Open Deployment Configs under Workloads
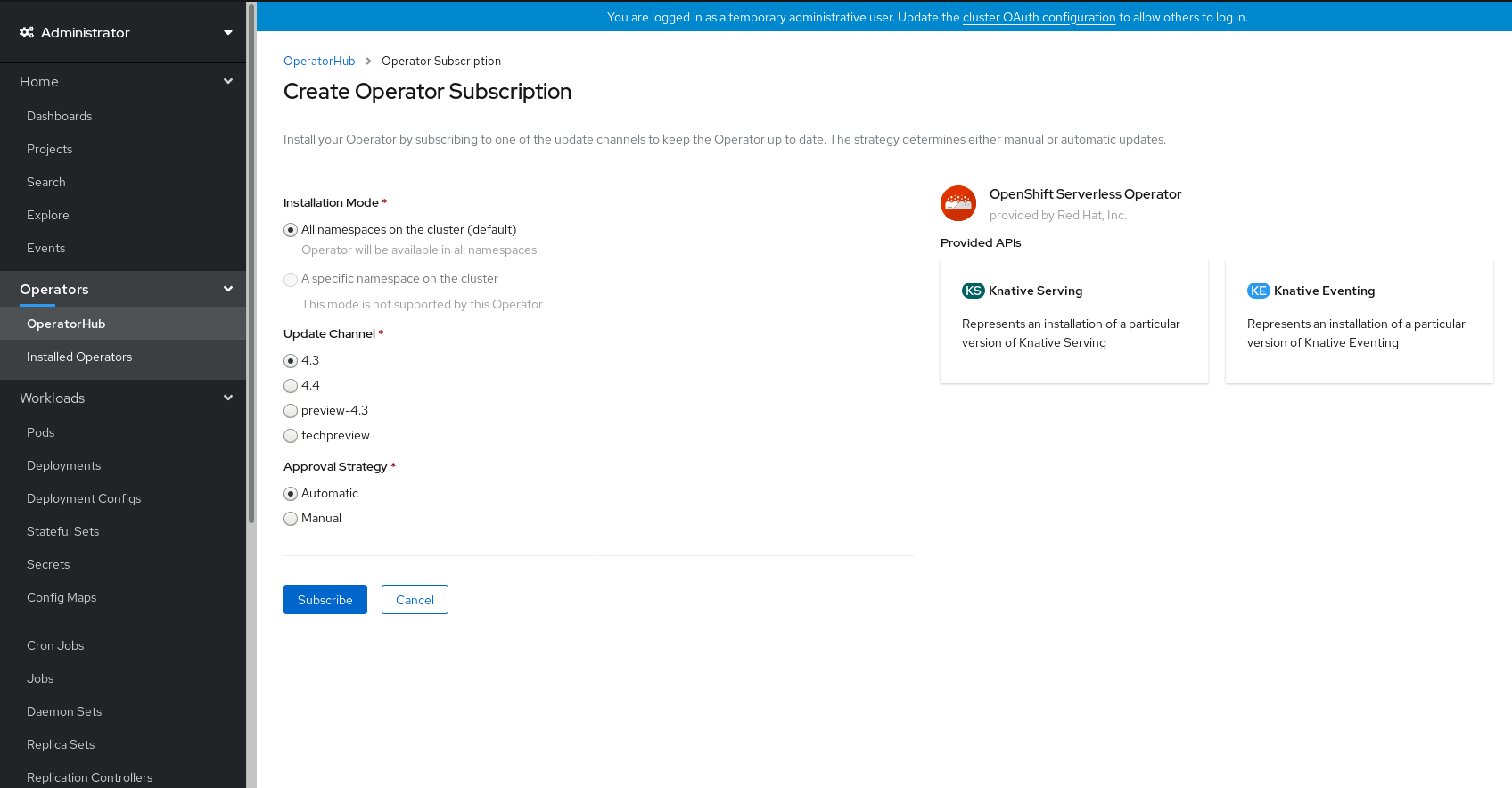Image resolution: width=1512 pixels, height=788 pixels. [x=84, y=498]
